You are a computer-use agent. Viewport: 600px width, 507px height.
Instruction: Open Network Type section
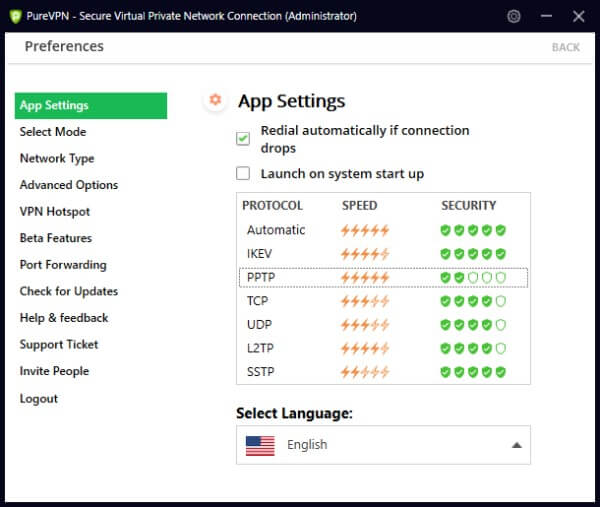tap(57, 158)
